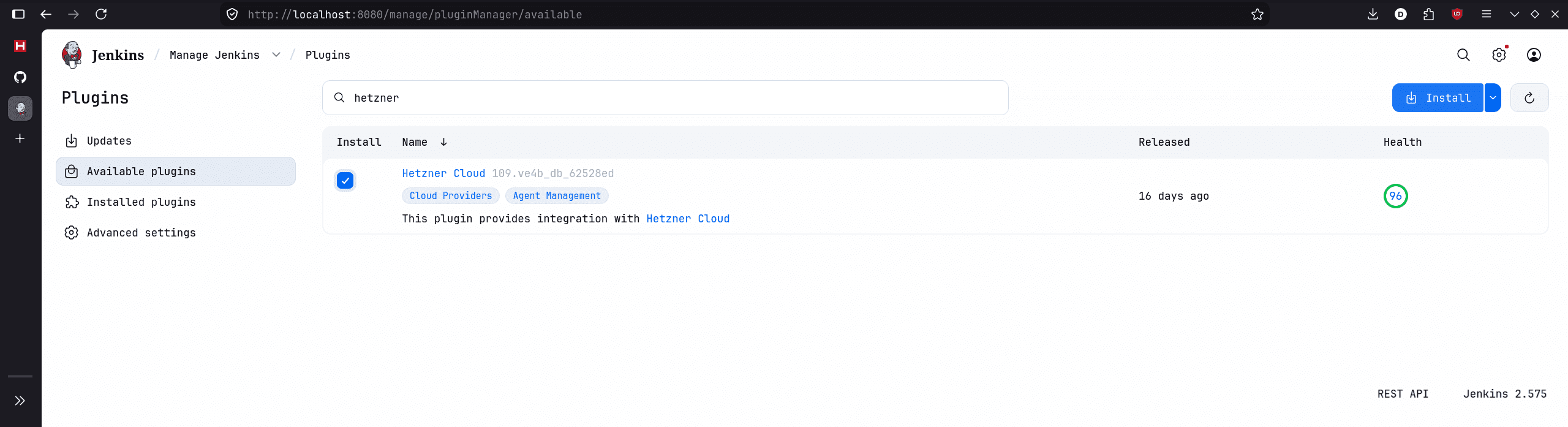Click the browser address bar URL

(415, 14)
